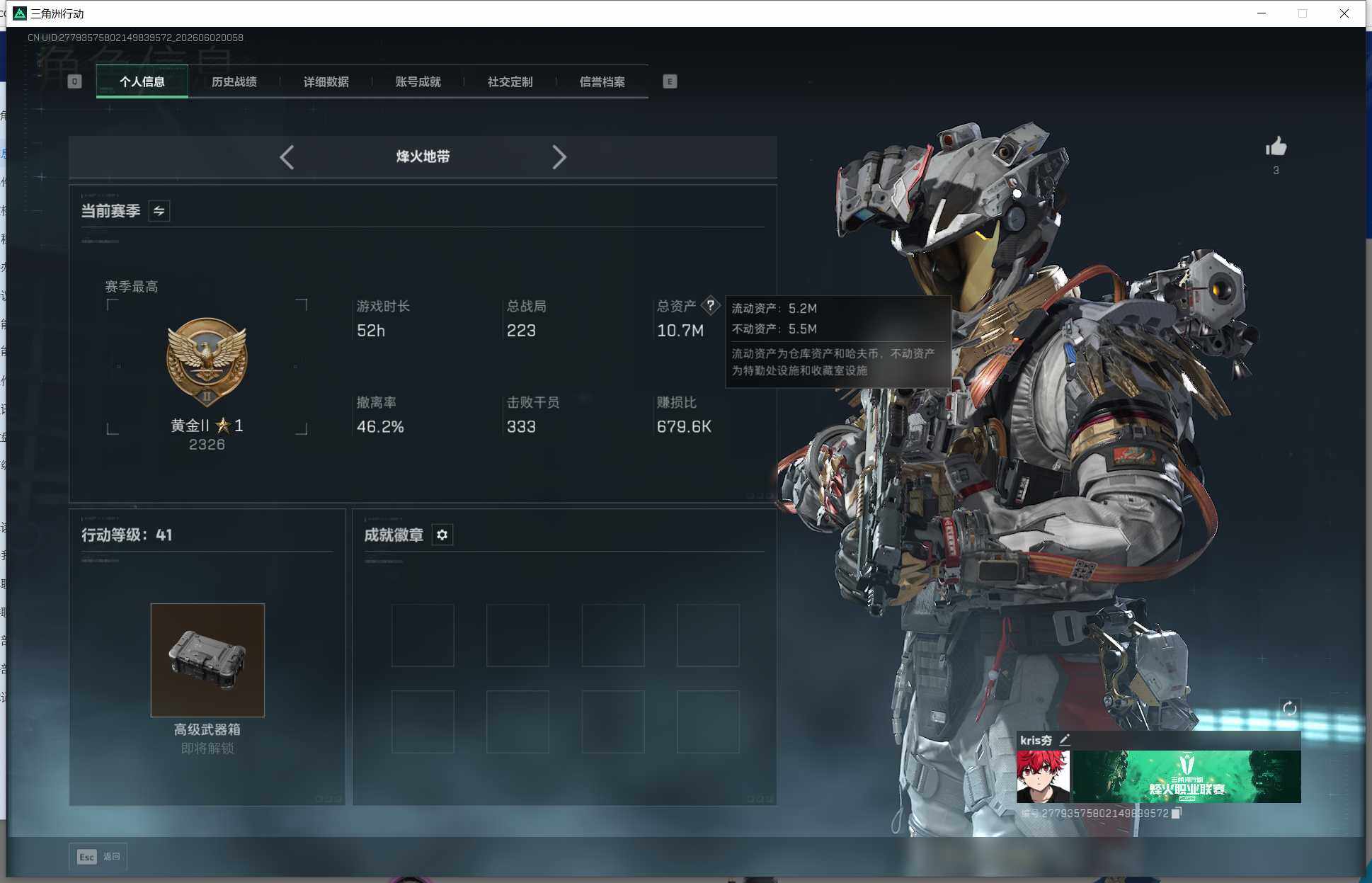Image resolution: width=1372 pixels, height=883 pixels.
Task: Click the 赚损比 679.6K value
Action: (x=684, y=427)
